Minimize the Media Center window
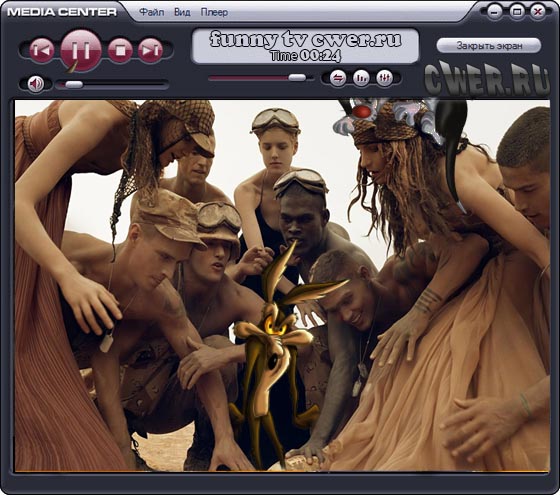560x495 pixels. pyautogui.click(x=494, y=12)
